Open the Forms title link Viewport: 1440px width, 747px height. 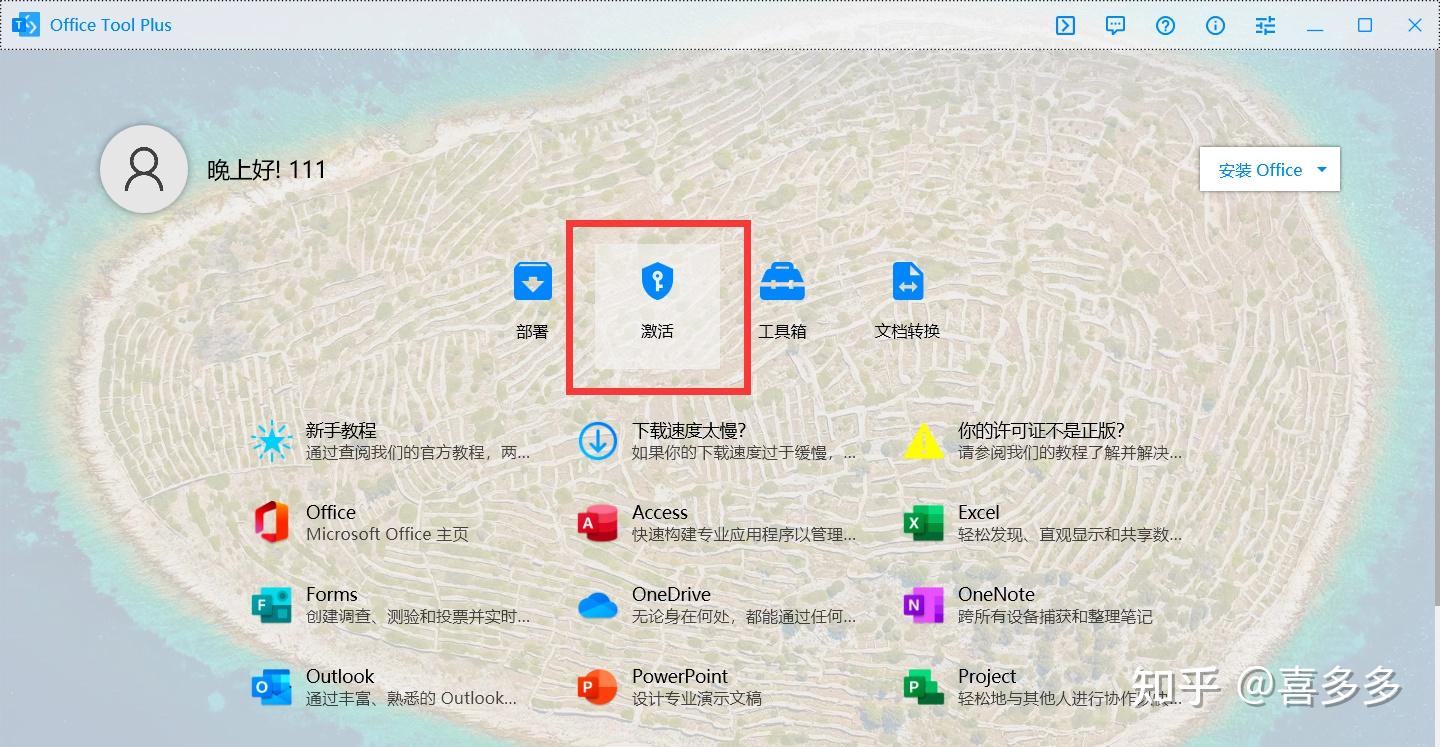point(332,594)
